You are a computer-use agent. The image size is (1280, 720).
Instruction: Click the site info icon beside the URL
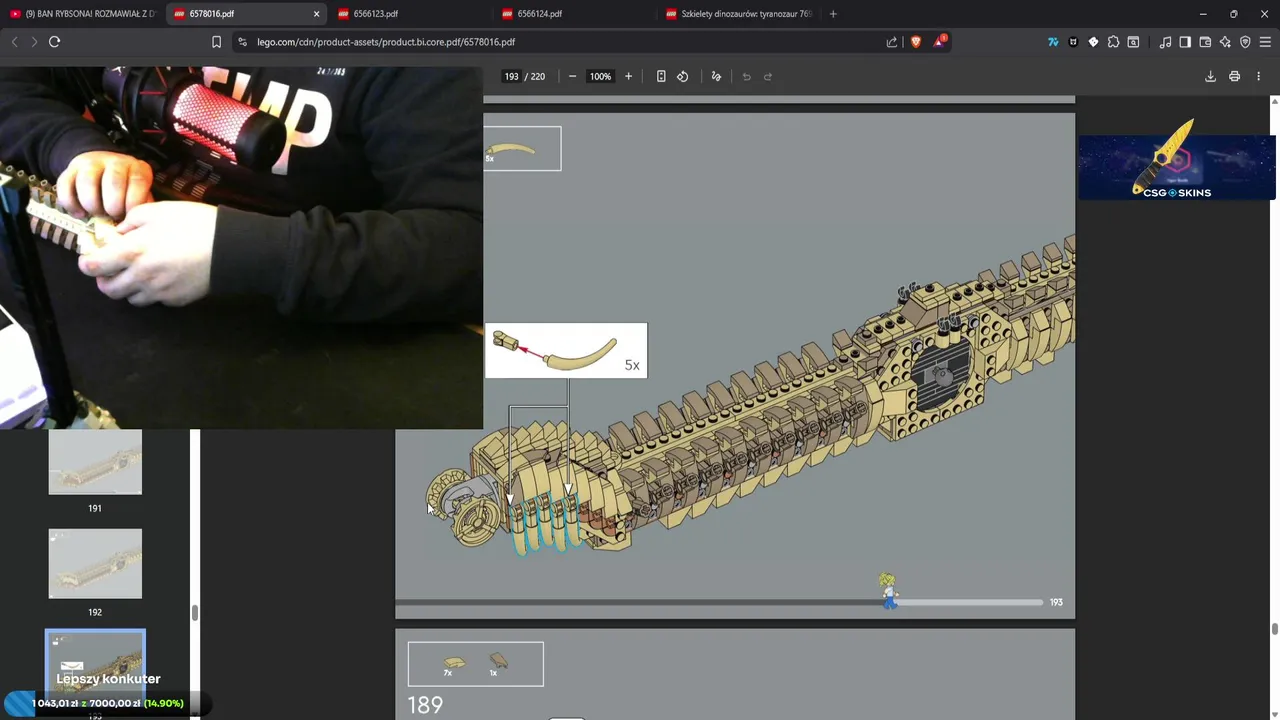click(x=242, y=42)
